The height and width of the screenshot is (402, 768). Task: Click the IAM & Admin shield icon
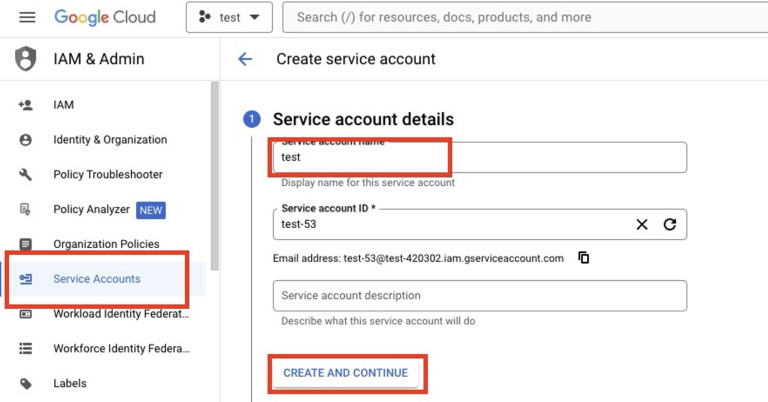click(x=26, y=59)
